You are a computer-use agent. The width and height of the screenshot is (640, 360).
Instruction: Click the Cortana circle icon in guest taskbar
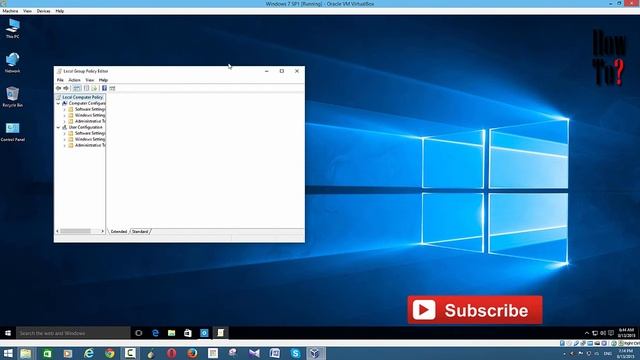coord(139,333)
